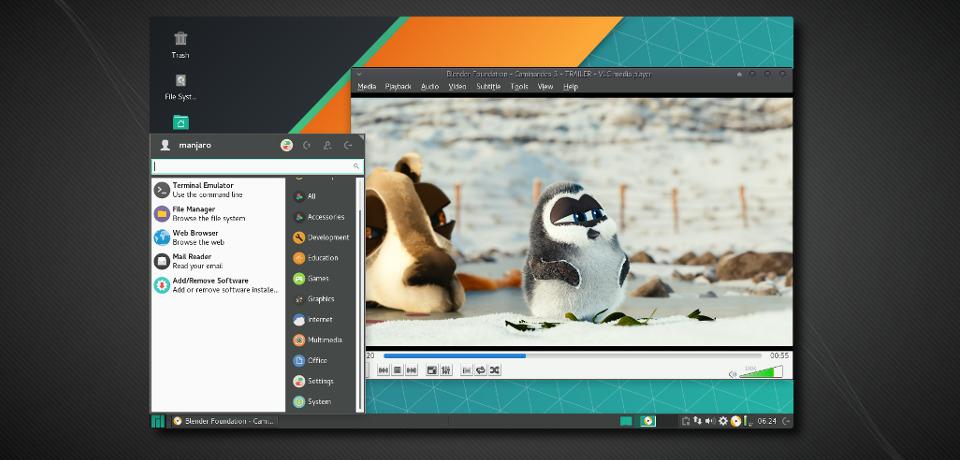
Task: Select the Office category
Action: pos(321,361)
